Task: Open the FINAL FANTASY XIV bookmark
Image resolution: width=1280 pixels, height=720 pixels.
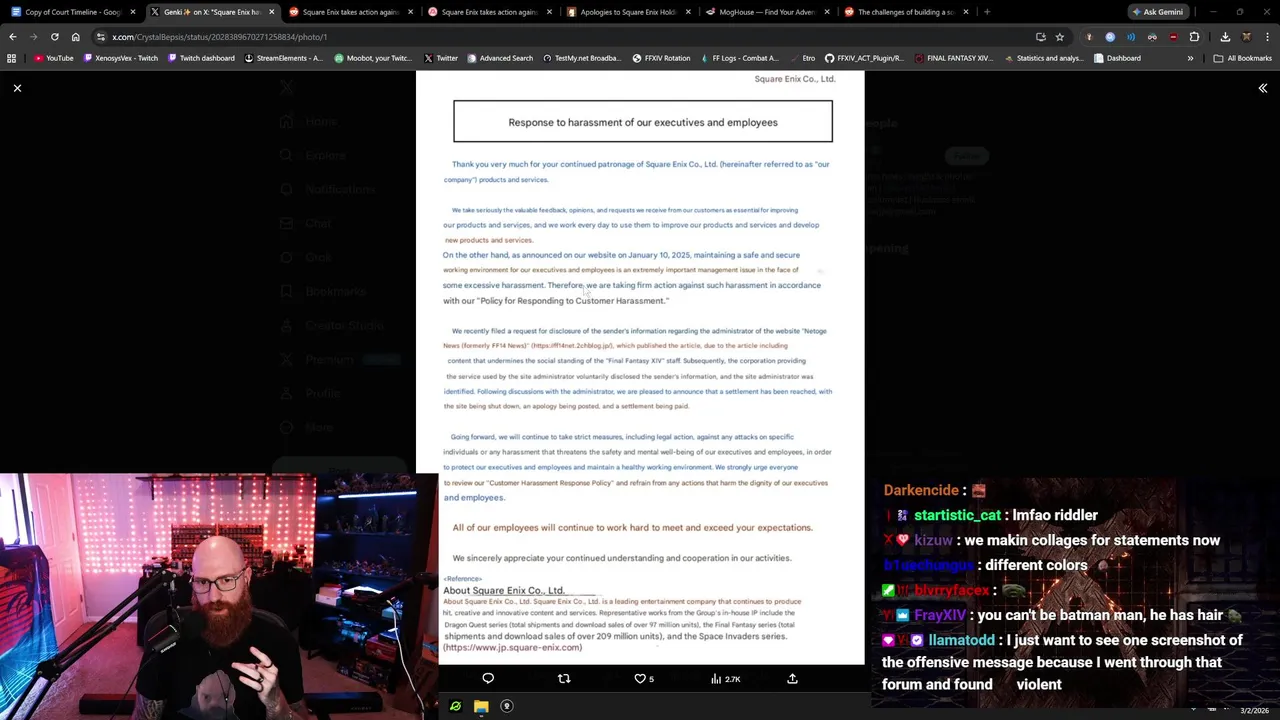Action: coord(952,58)
